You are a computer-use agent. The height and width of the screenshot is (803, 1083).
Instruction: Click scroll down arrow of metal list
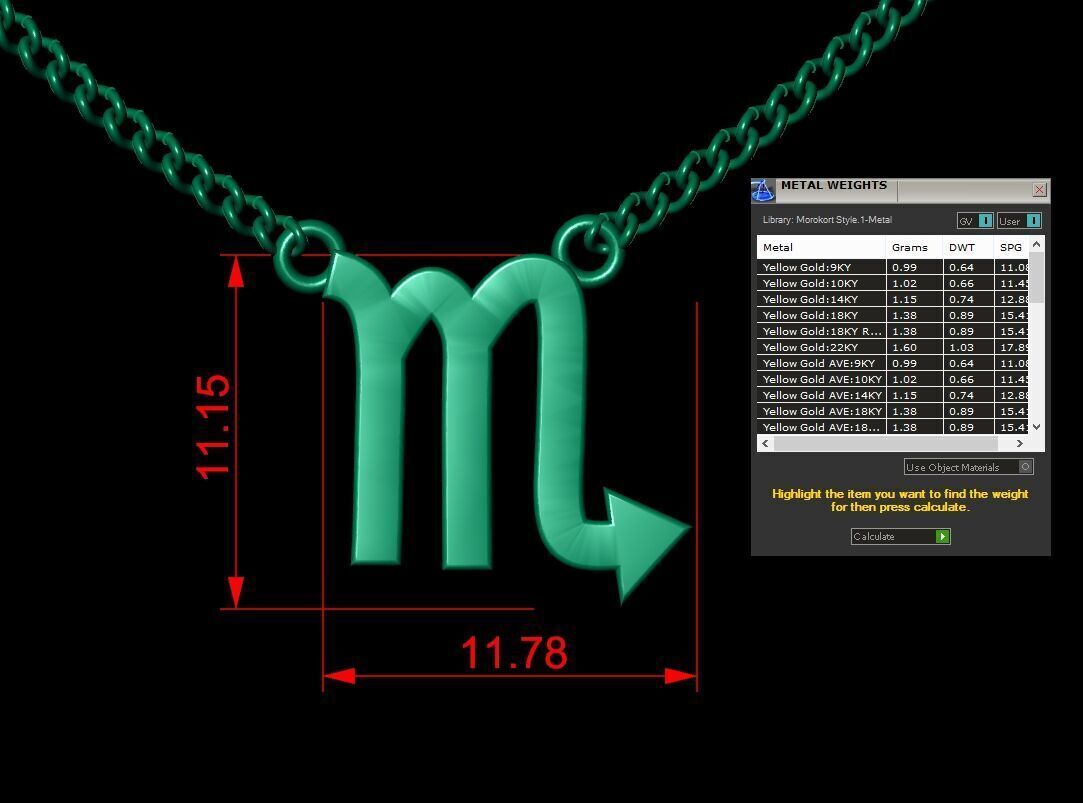point(1037,427)
